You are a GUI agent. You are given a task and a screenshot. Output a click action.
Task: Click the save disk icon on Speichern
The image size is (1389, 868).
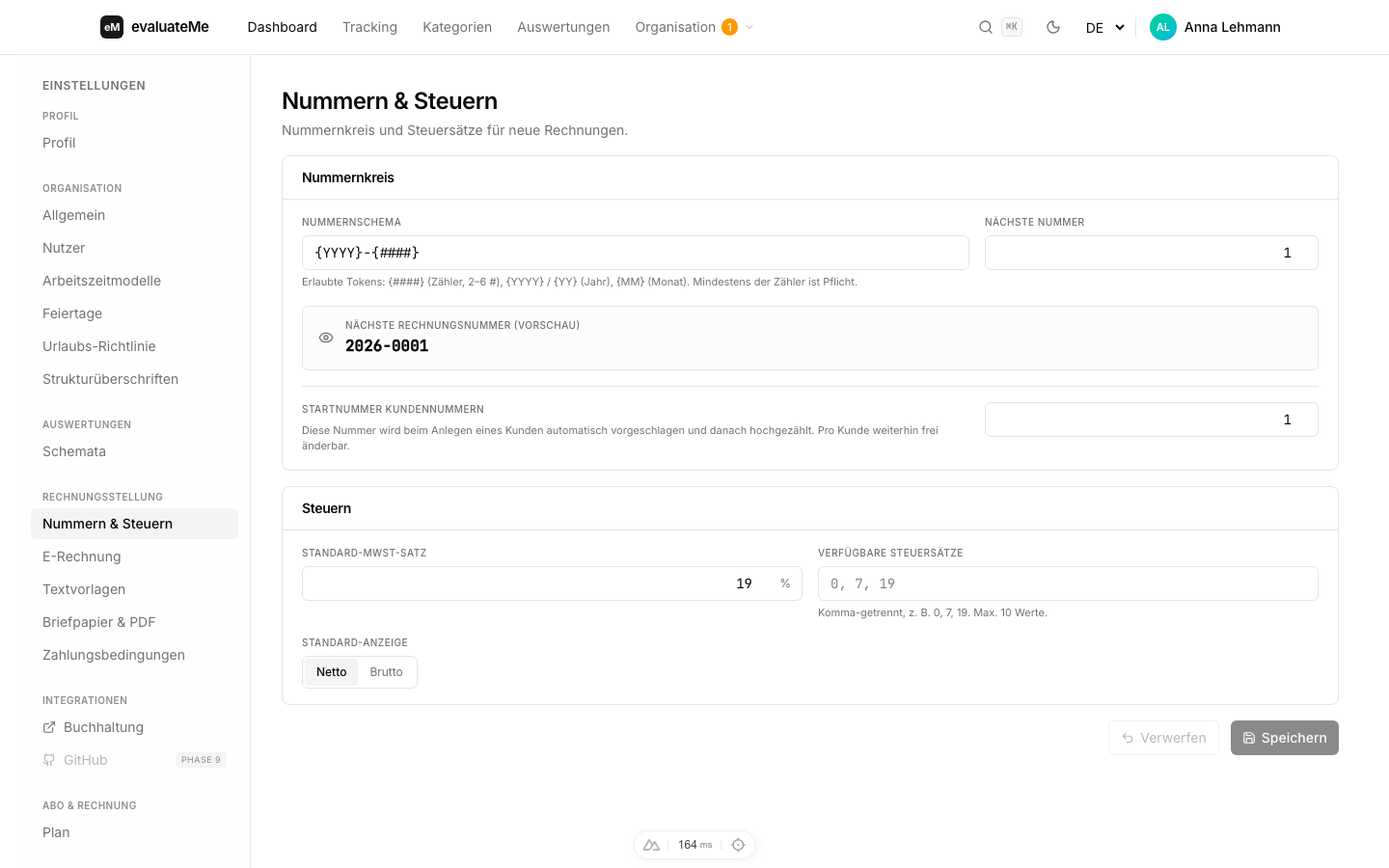(x=1249, y=738)
